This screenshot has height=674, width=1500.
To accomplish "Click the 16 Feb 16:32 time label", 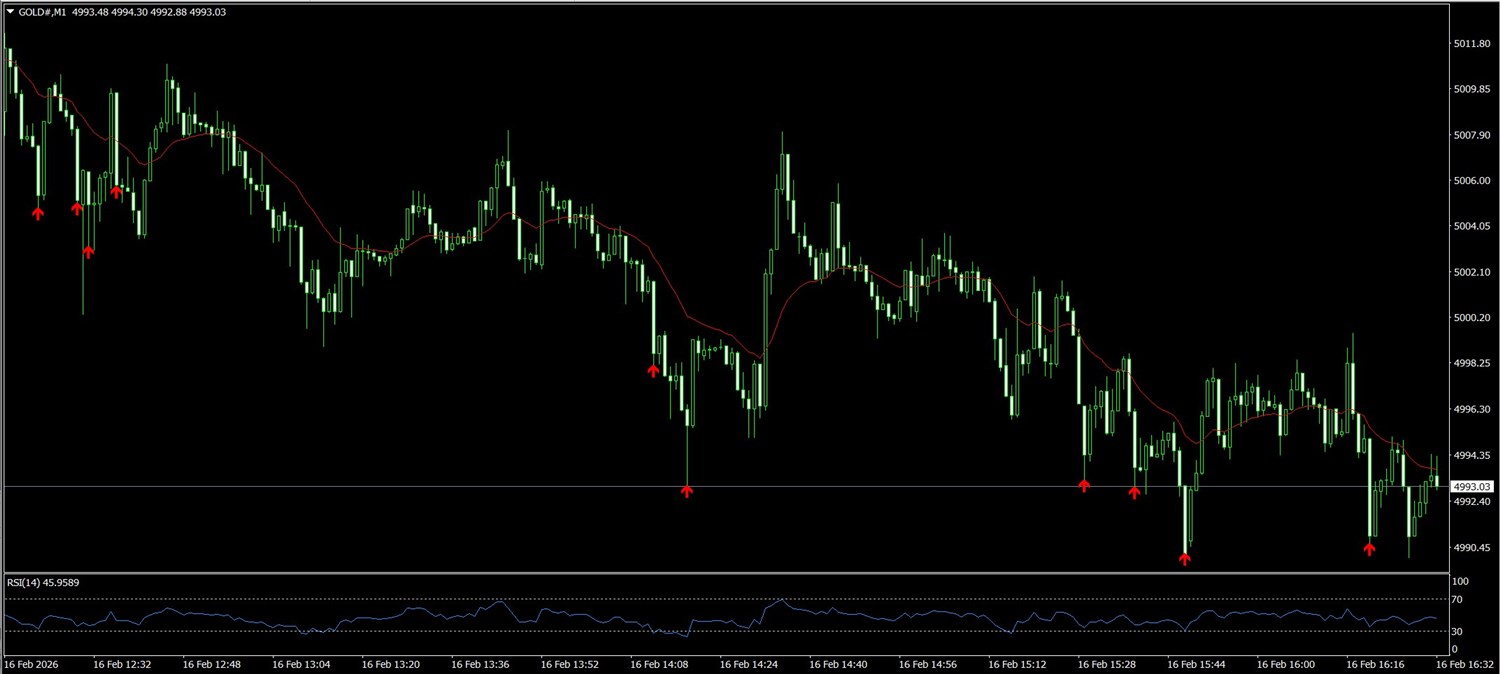I will coord(1466,664).
